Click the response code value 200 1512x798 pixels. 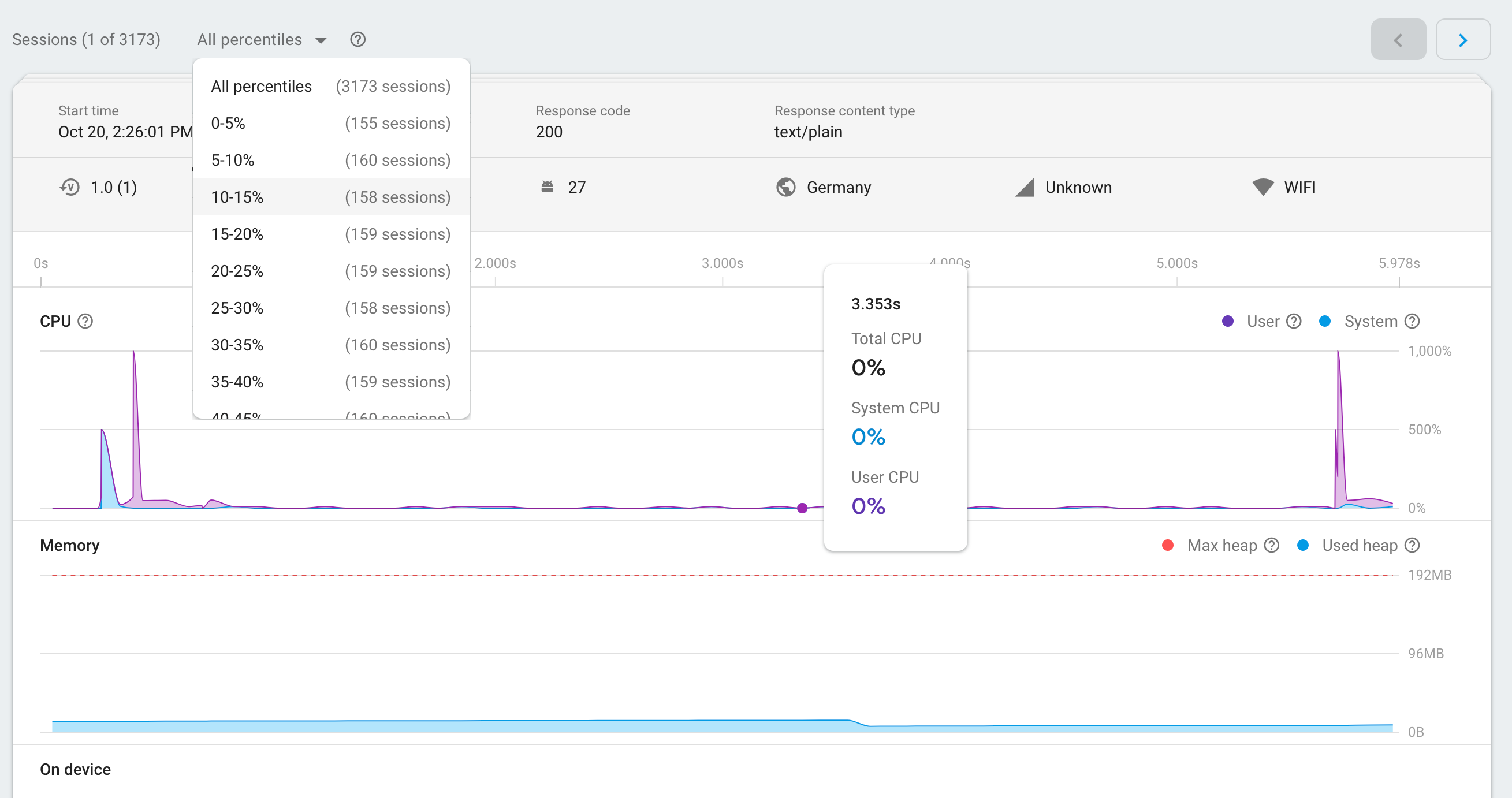coord(549,132)
